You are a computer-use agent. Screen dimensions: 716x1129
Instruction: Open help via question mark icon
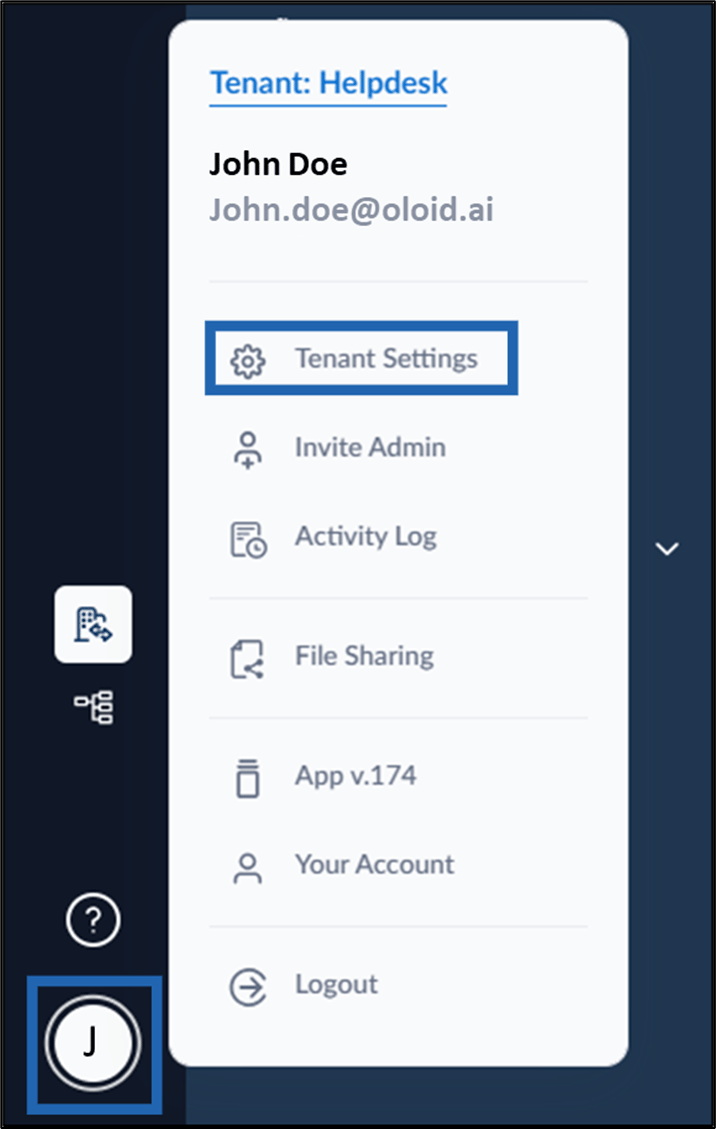click(93, 919)
